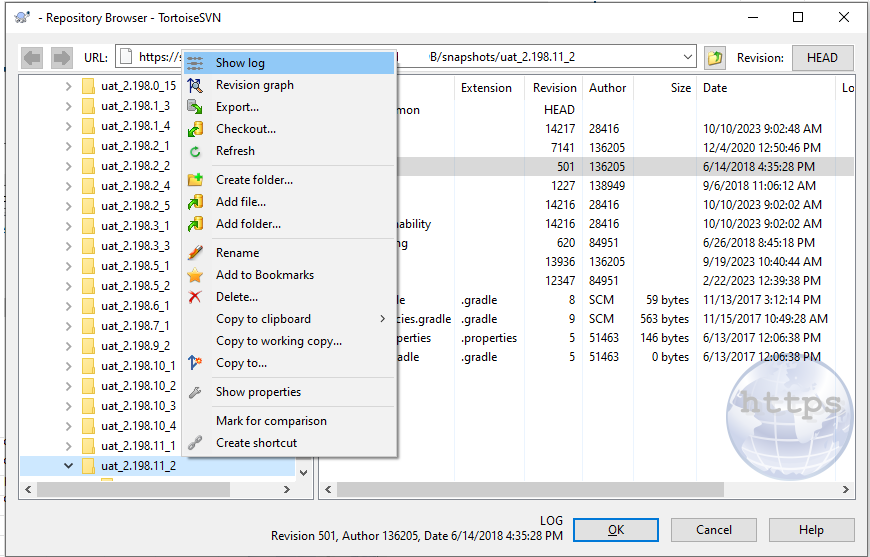Click the forward navigation arrow button
This screenshot has width=870, height=557.
(x=62, y=58)
